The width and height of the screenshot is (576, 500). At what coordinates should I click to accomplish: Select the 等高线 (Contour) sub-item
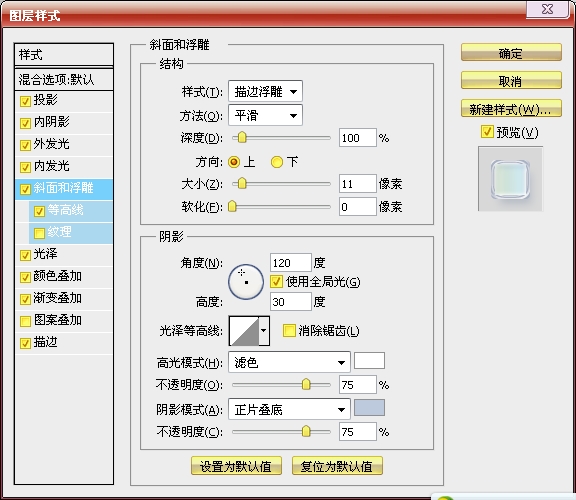coord(71,211)
